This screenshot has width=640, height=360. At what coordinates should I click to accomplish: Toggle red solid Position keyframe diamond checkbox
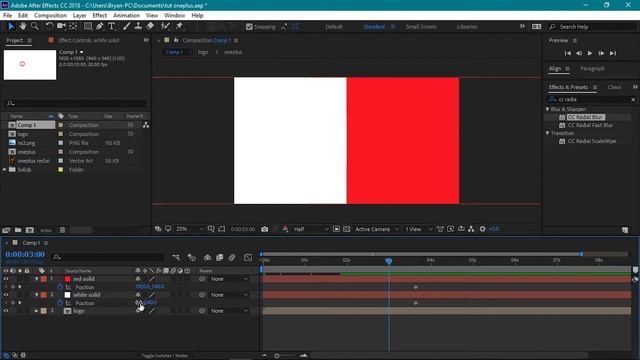pyautogui.click(x=13, y=287)
